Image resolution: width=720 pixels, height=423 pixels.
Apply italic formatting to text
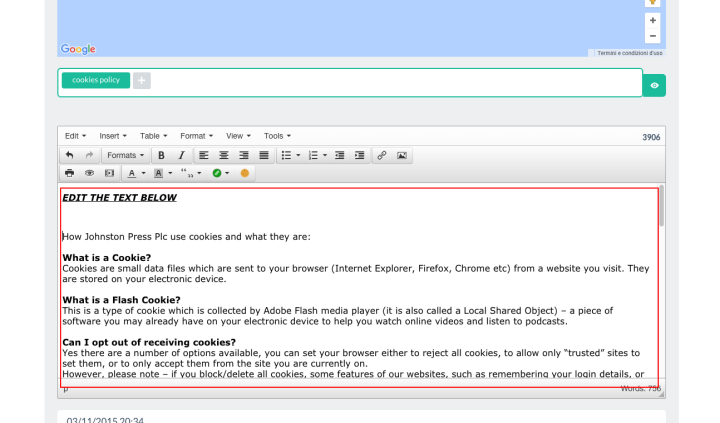click(x=181, y=156)
